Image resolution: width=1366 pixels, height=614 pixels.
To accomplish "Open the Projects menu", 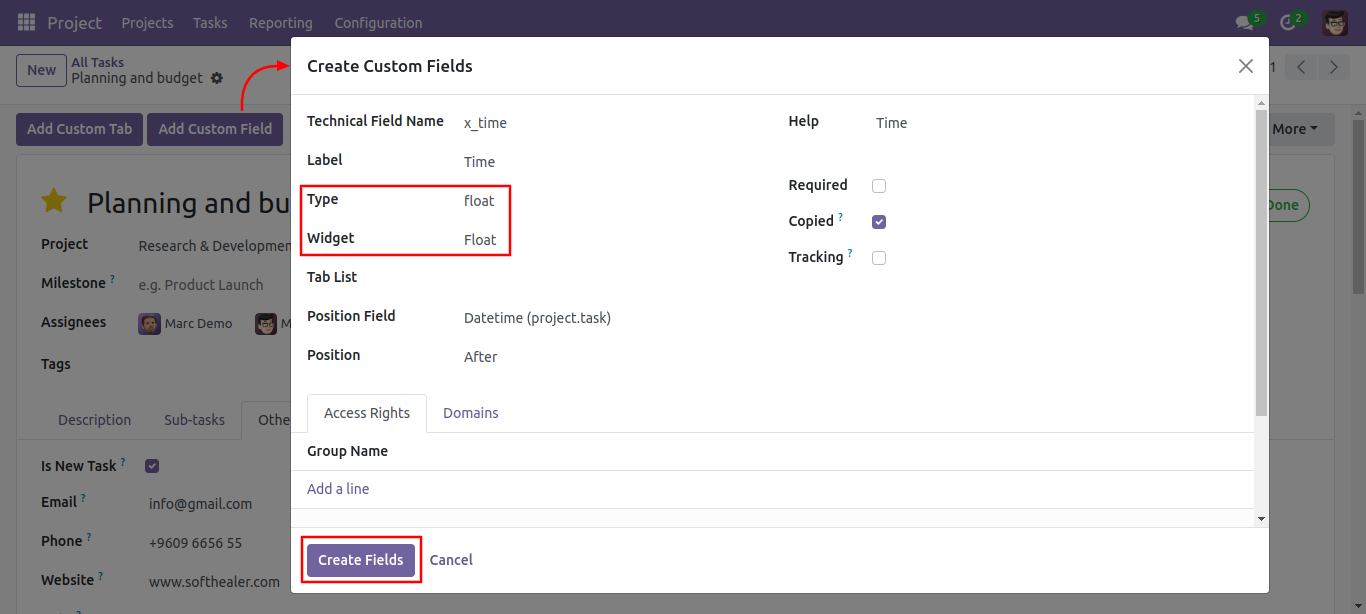I will 147,22.
